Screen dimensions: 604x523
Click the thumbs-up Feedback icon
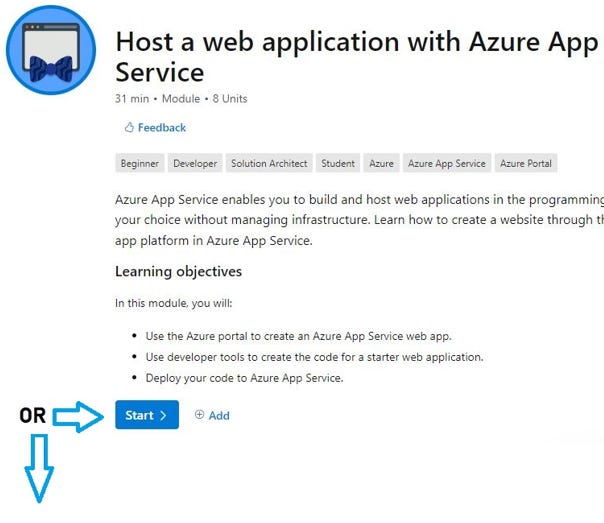coord(129,127)
